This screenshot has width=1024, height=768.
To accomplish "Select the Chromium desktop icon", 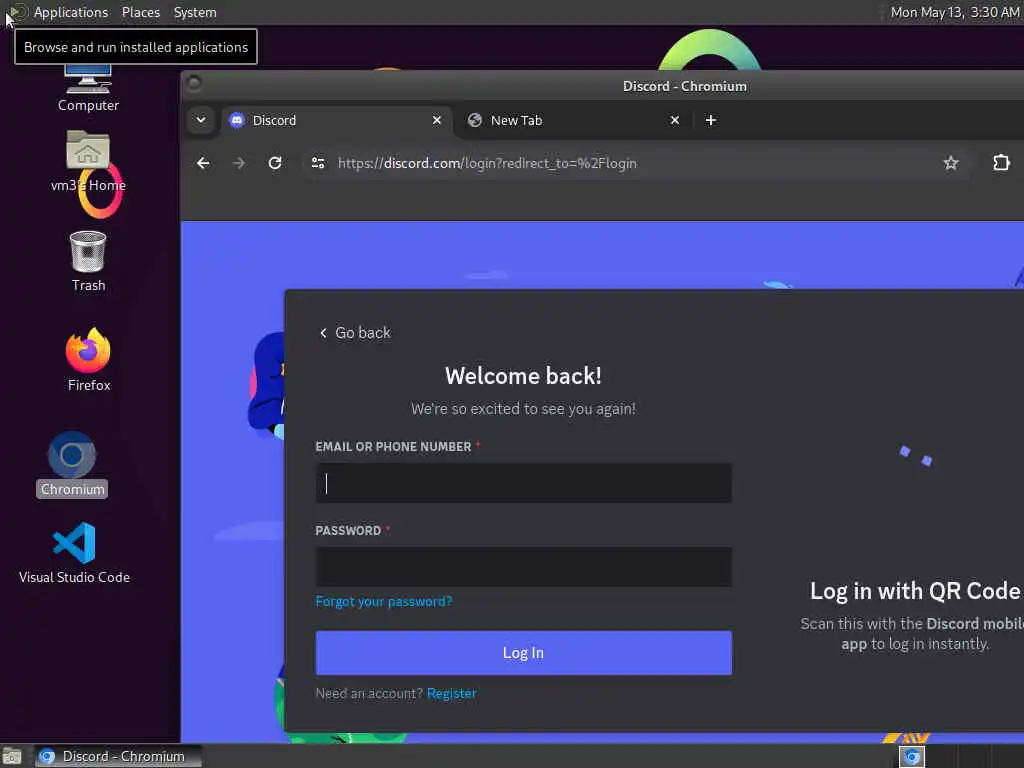I will point(72,464).
